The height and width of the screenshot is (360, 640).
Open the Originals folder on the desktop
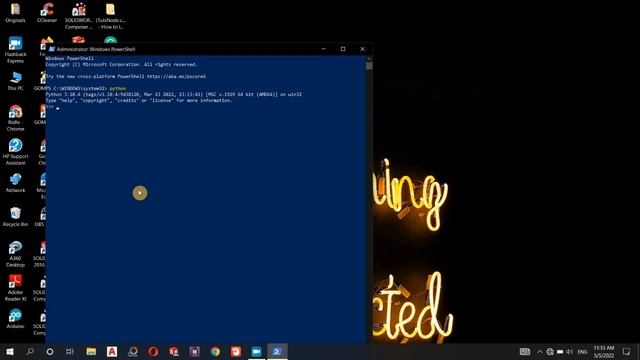[15, 13]
